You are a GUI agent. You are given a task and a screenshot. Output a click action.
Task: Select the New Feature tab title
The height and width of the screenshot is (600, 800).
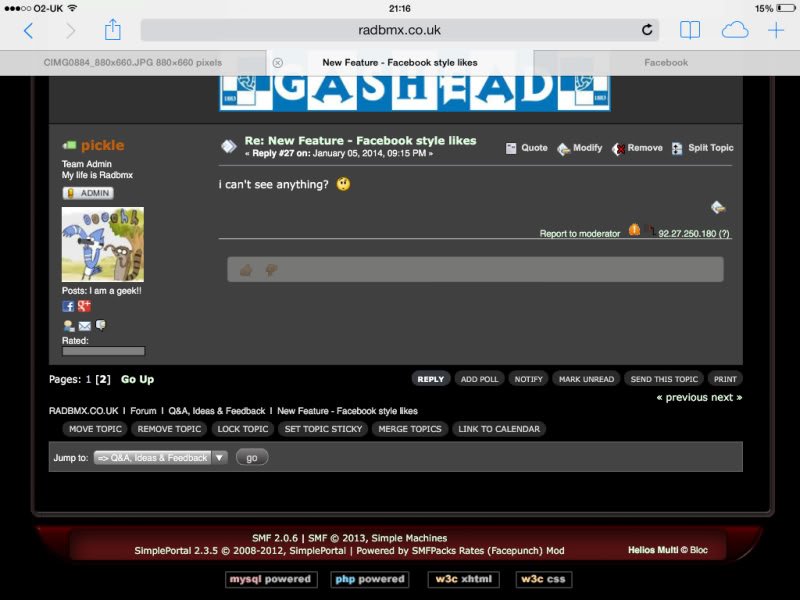click(x=400, y=63)
